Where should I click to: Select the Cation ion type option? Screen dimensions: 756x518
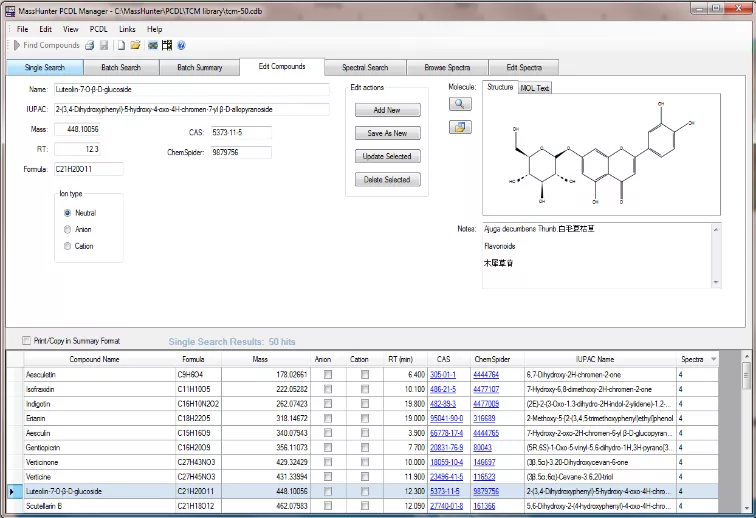[67, 245]
